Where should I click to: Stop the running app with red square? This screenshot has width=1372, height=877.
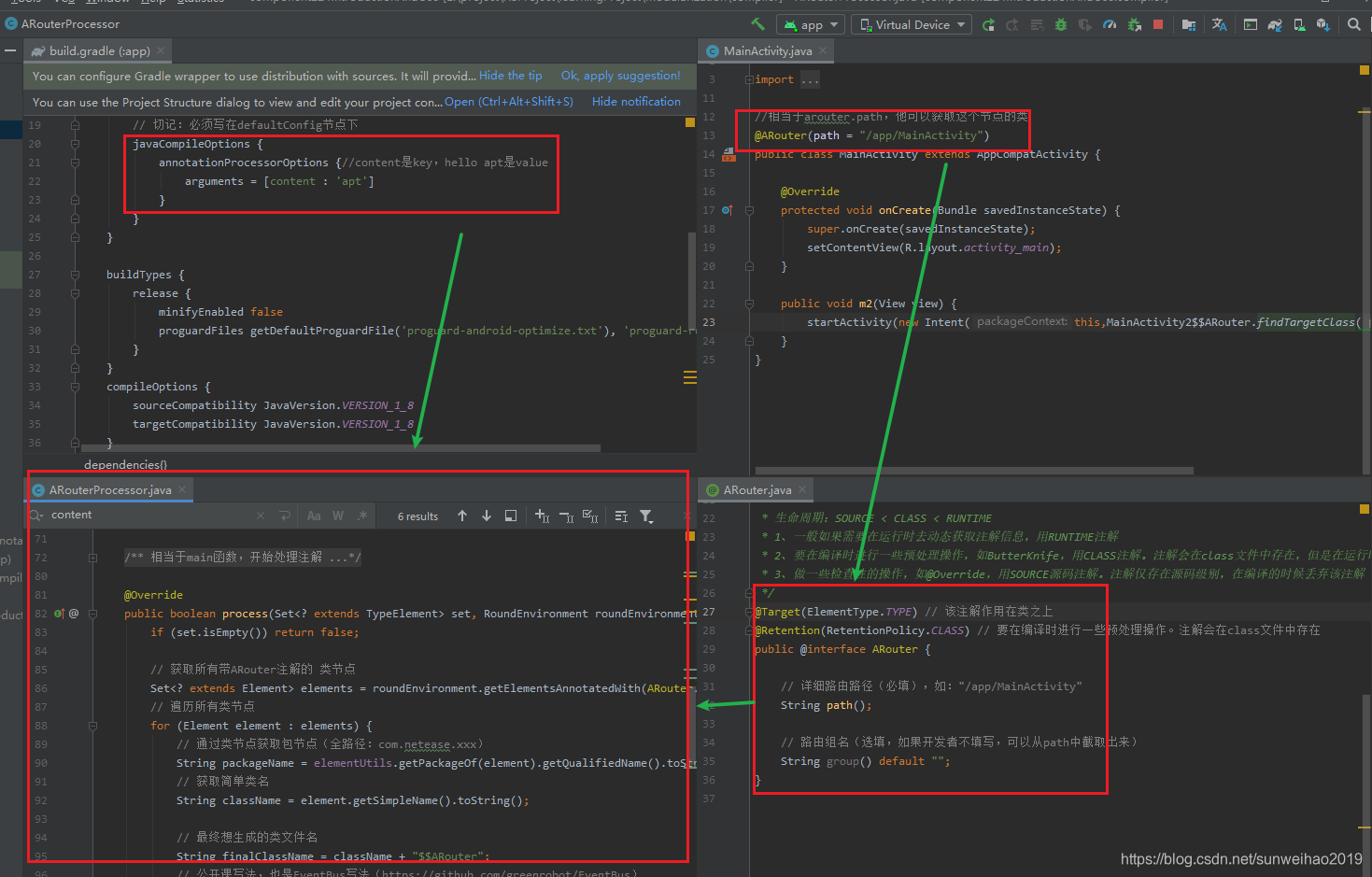[1158, 25]
